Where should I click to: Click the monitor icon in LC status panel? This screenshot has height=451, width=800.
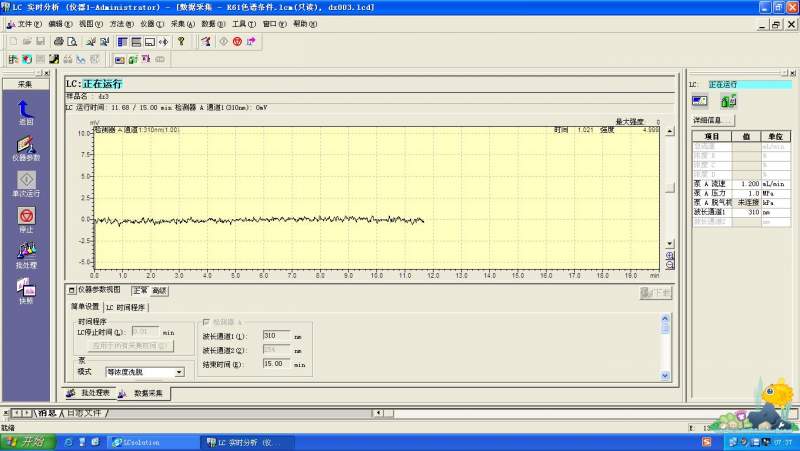pos(701,100)
